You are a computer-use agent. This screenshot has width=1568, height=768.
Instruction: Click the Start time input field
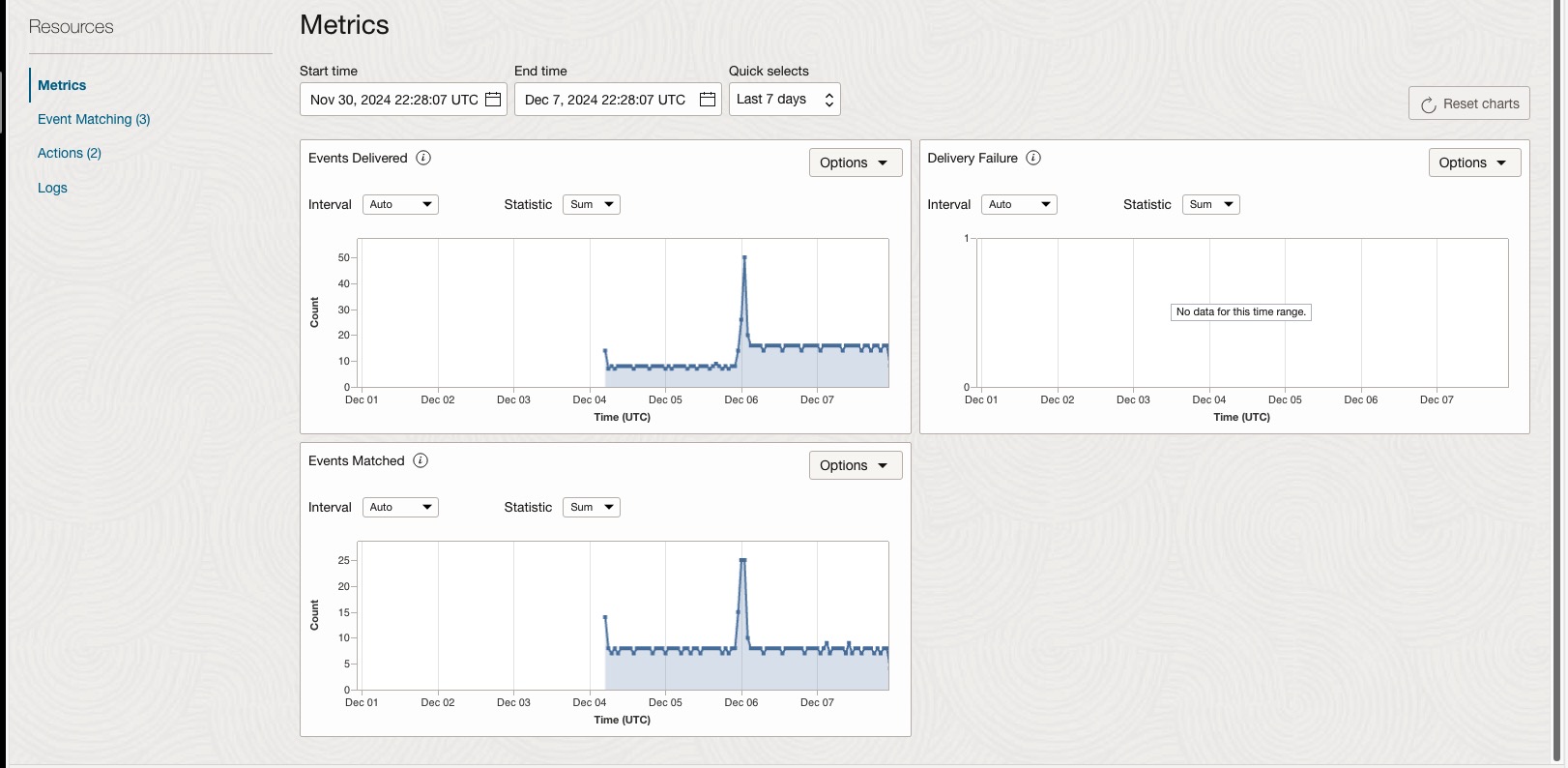click(403, 100)
